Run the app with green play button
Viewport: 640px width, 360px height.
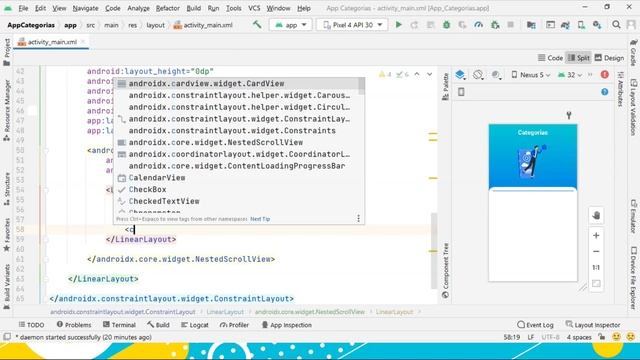click(398, 25)
